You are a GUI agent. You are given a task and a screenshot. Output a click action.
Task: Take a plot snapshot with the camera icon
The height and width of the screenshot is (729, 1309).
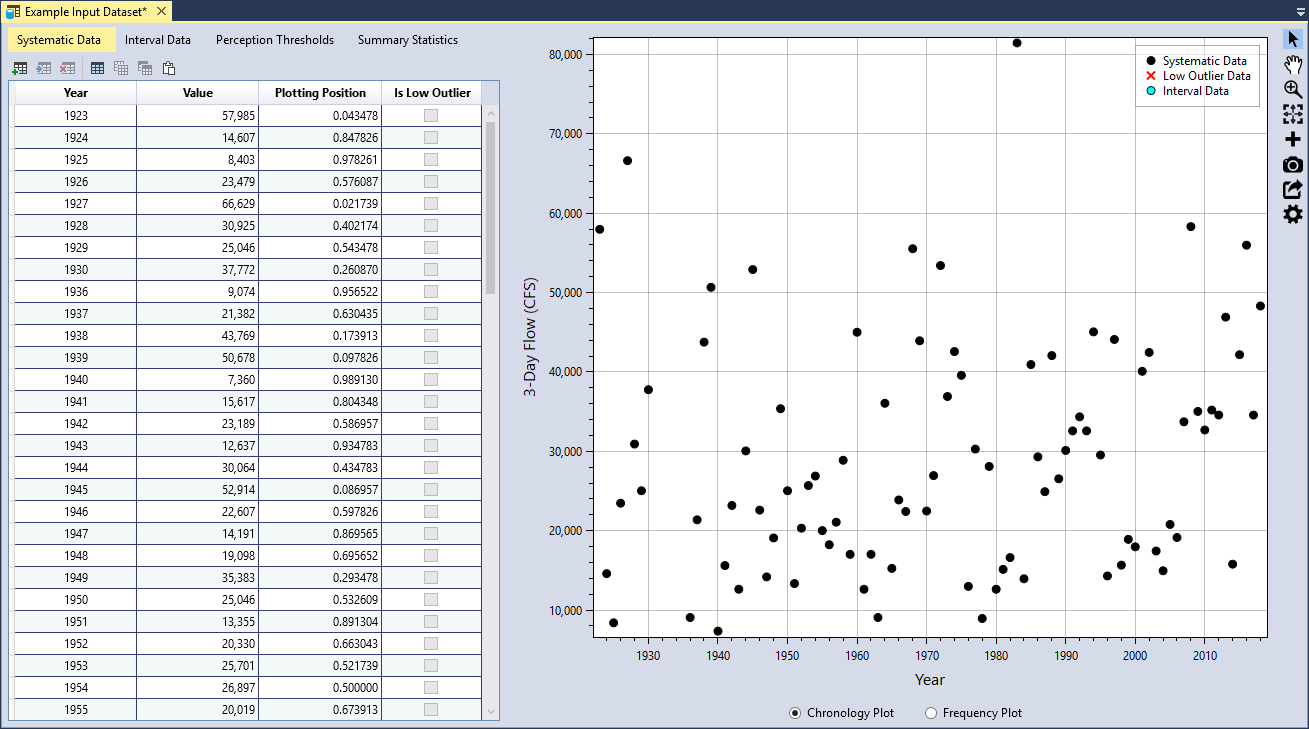point(1293,164)
